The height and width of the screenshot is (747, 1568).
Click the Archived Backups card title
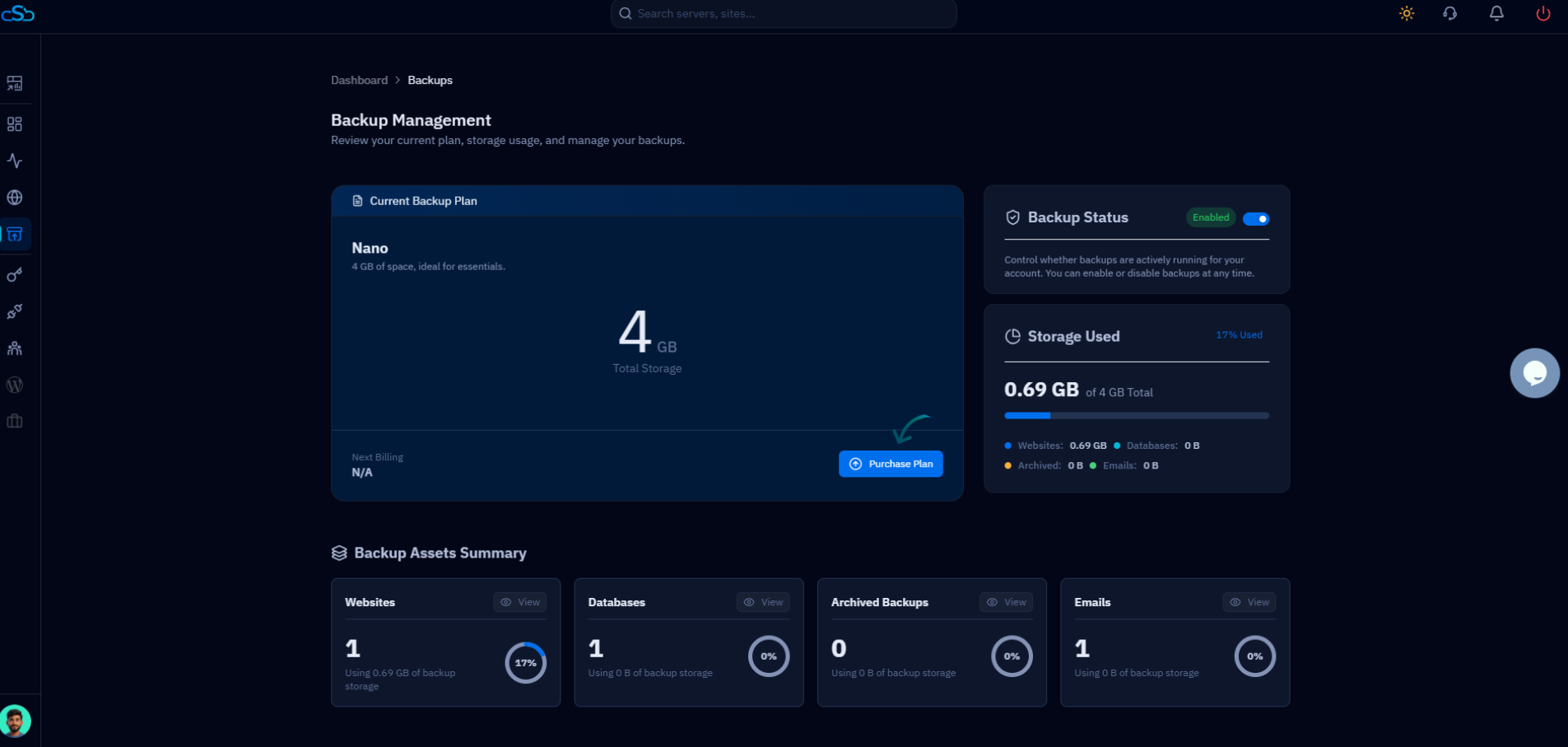click(x=880, y=602)
